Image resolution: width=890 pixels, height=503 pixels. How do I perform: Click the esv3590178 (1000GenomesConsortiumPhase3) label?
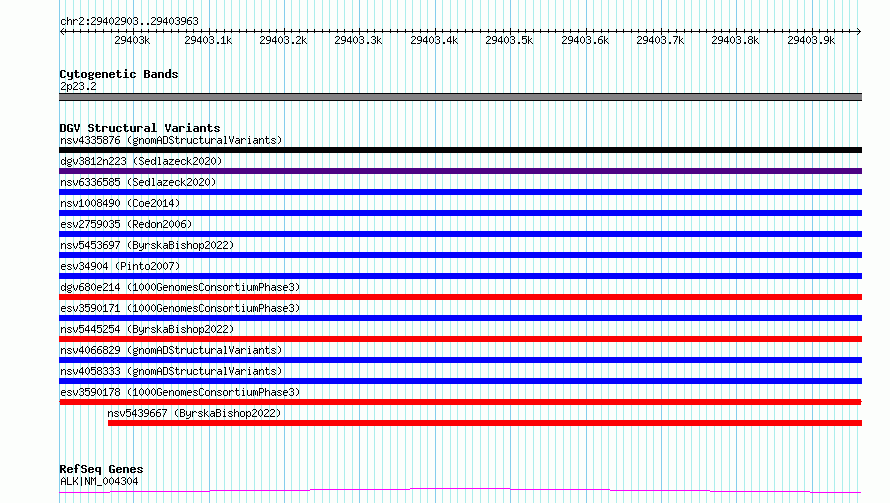tap(180, 392)
